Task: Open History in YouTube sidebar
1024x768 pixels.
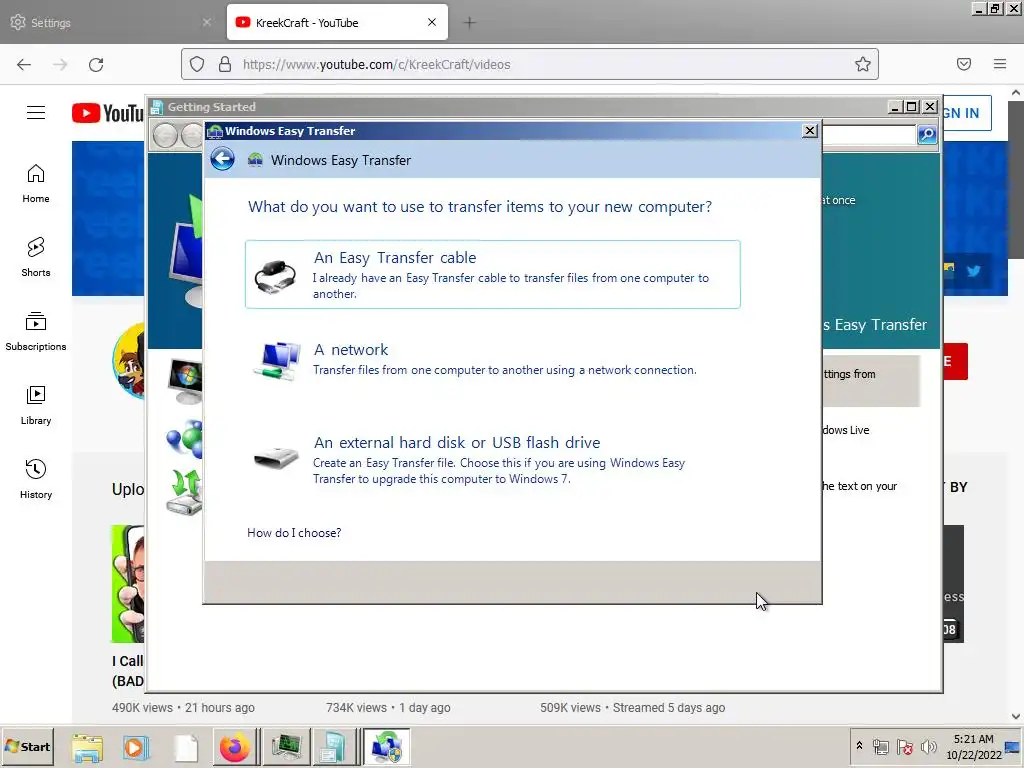Action: click(x=36, y=479)
